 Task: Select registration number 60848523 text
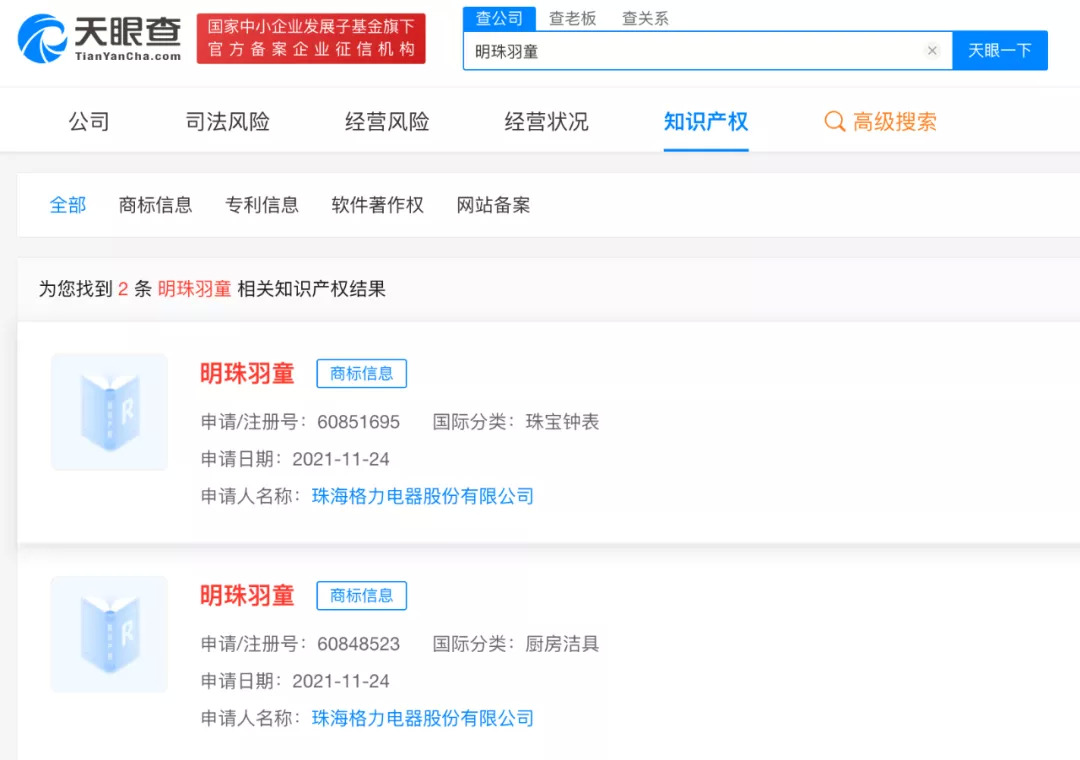358,644
